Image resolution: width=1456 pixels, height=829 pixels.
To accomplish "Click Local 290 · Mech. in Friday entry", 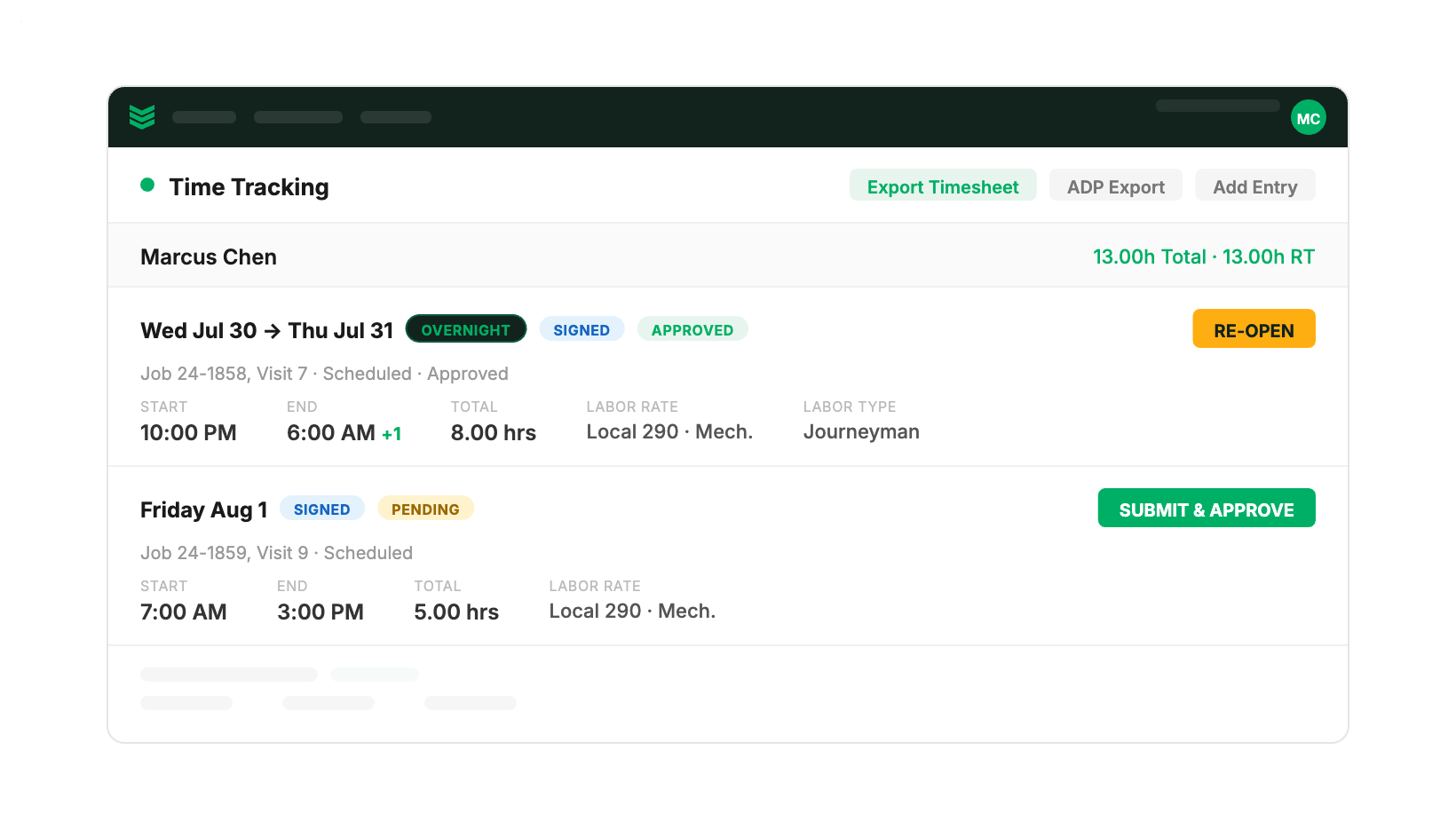I will tap(632, 612).
